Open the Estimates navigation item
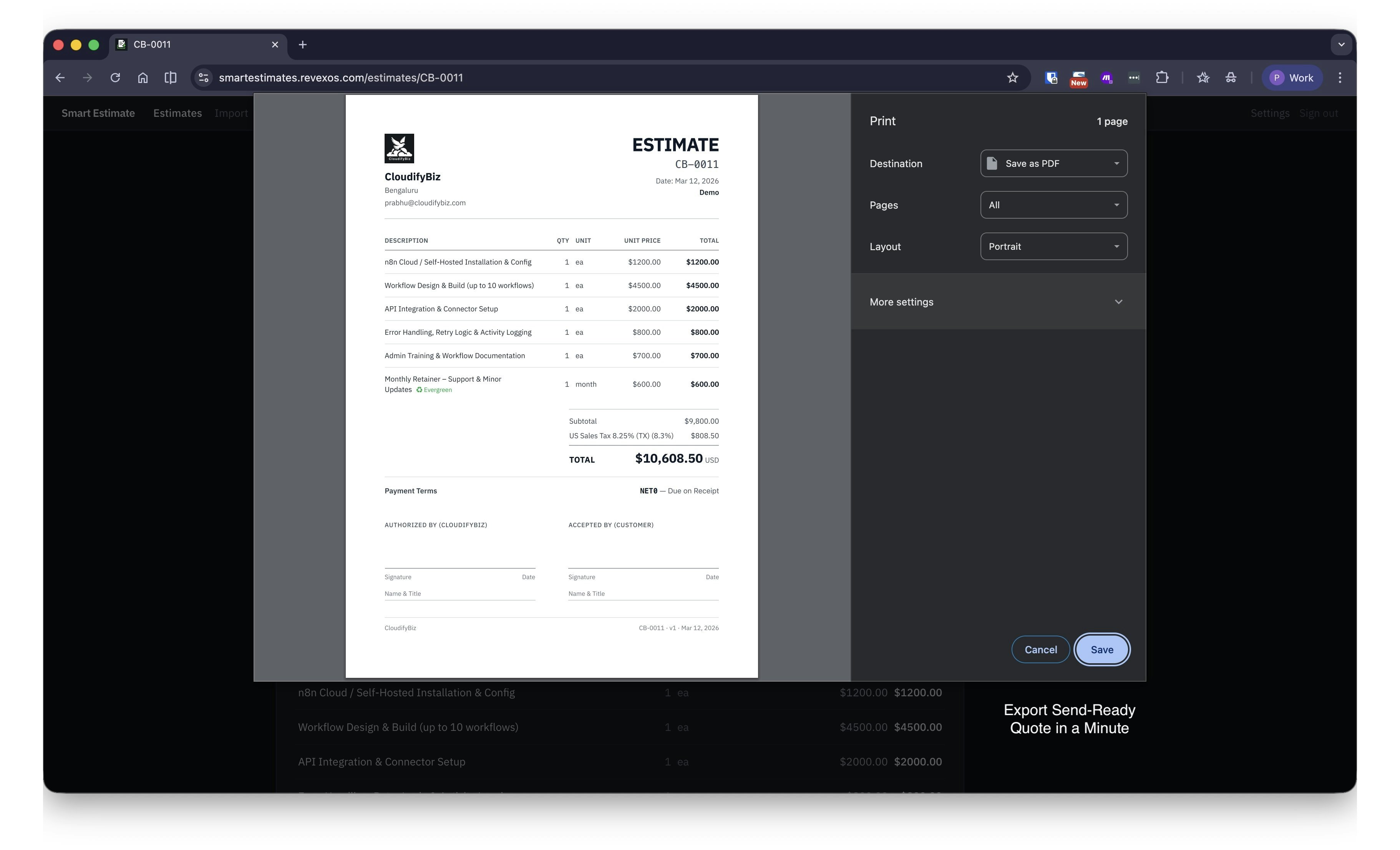This screenshot has width=1400, height=850. pos(177,113)
